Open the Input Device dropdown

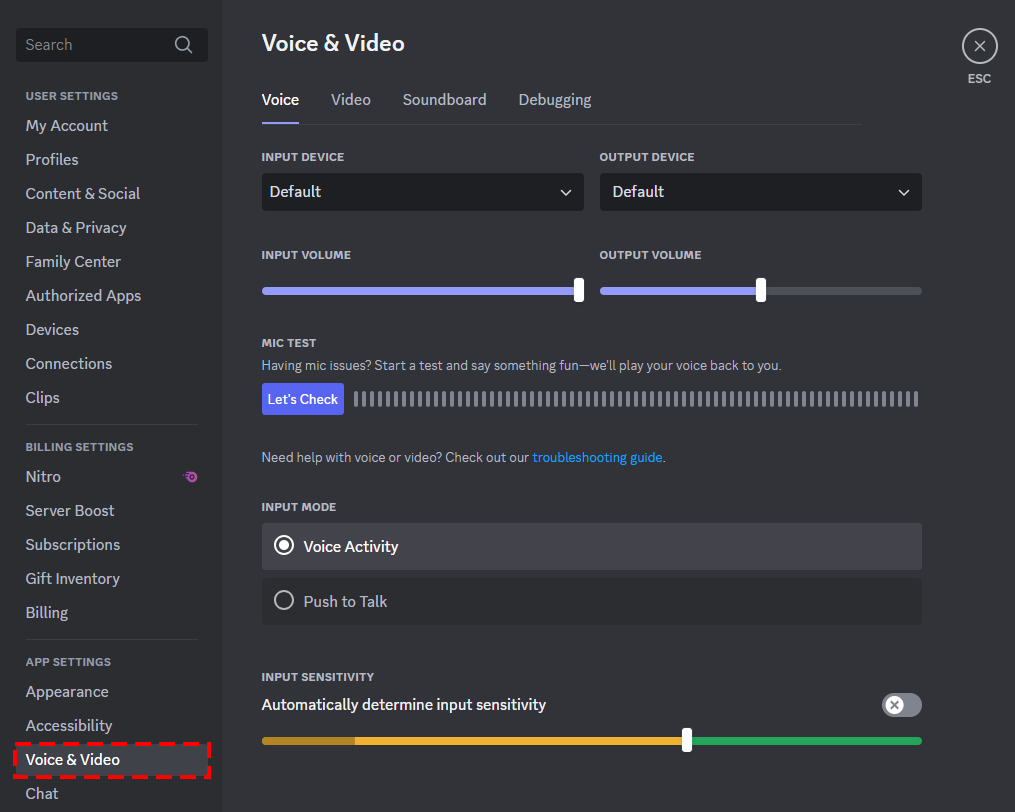pyautogui.click(x=422, y=192)
